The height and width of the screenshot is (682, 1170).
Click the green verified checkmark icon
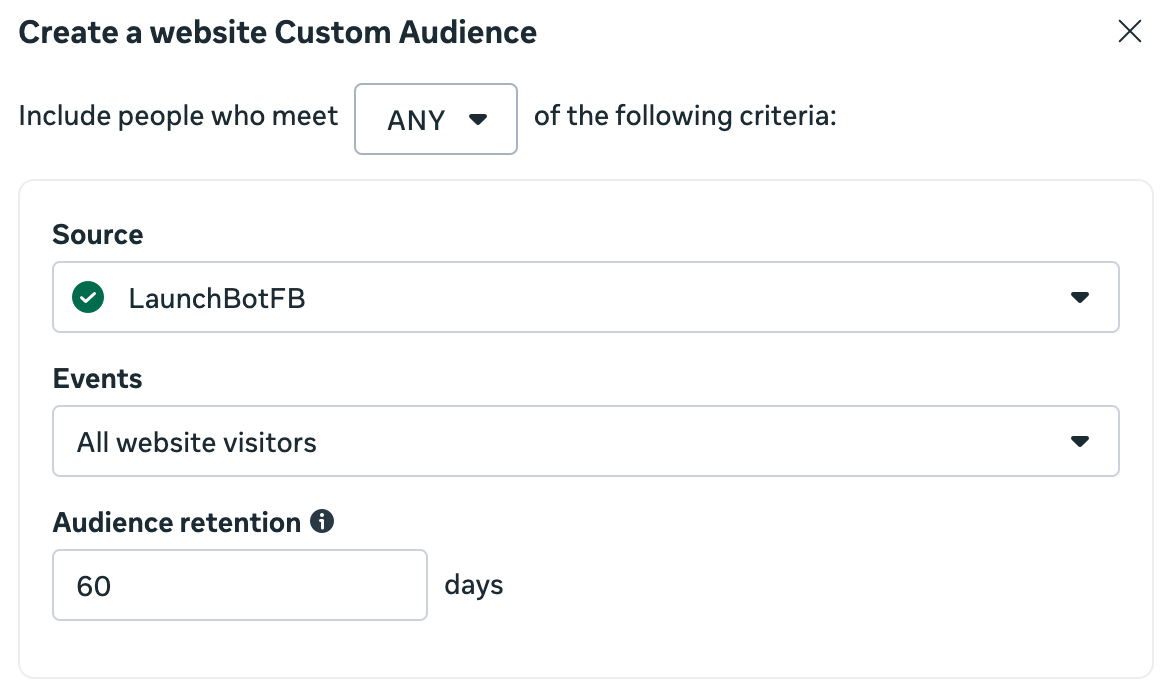[x=89, y=297]
